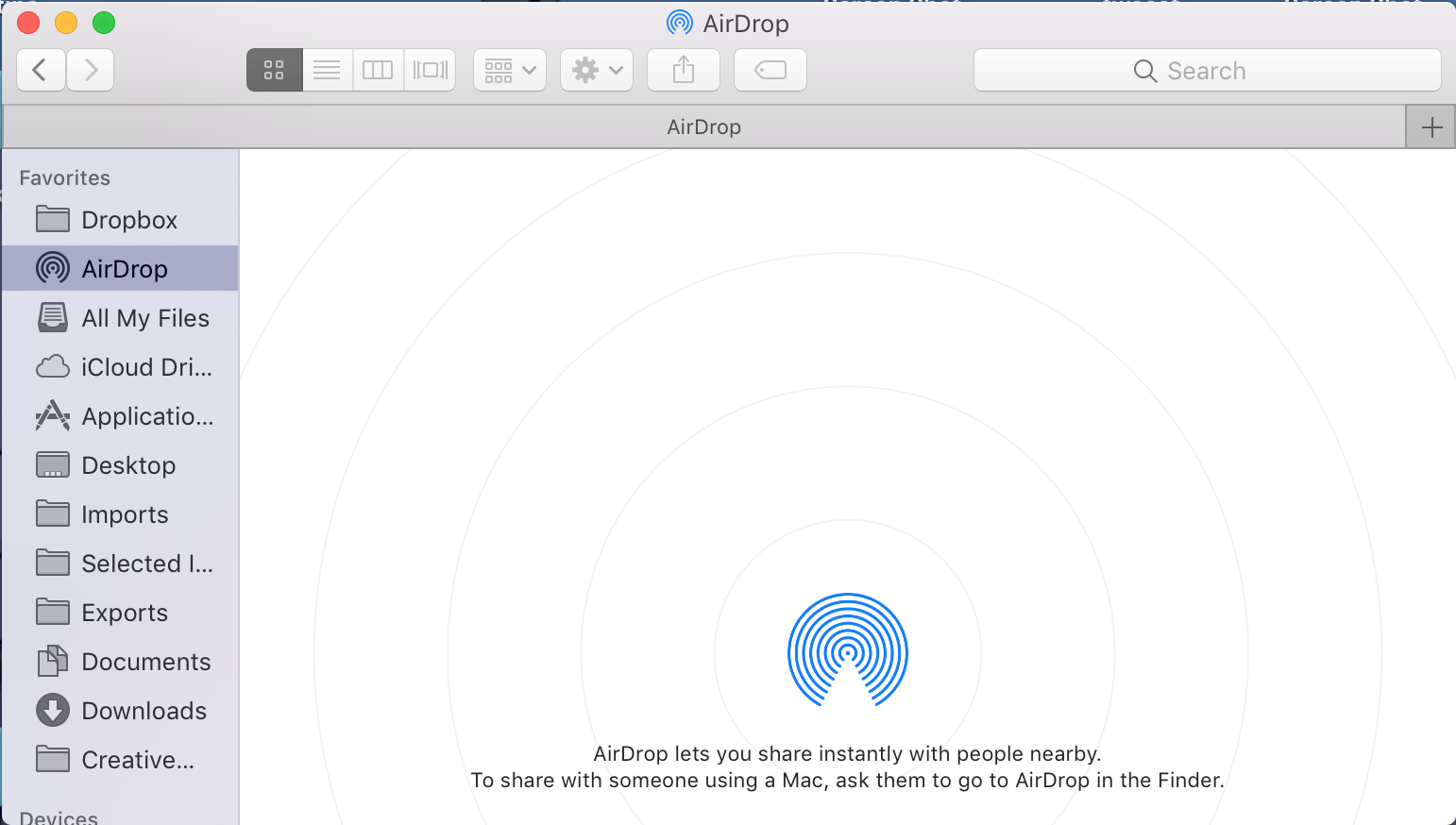
Task: Click the large blue AirDrop icon
Action: (x=848, y=650)
